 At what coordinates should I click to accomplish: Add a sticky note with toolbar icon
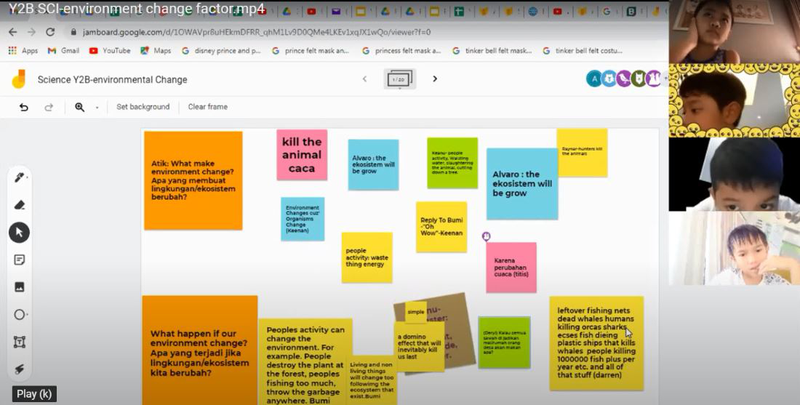(19, 259)
